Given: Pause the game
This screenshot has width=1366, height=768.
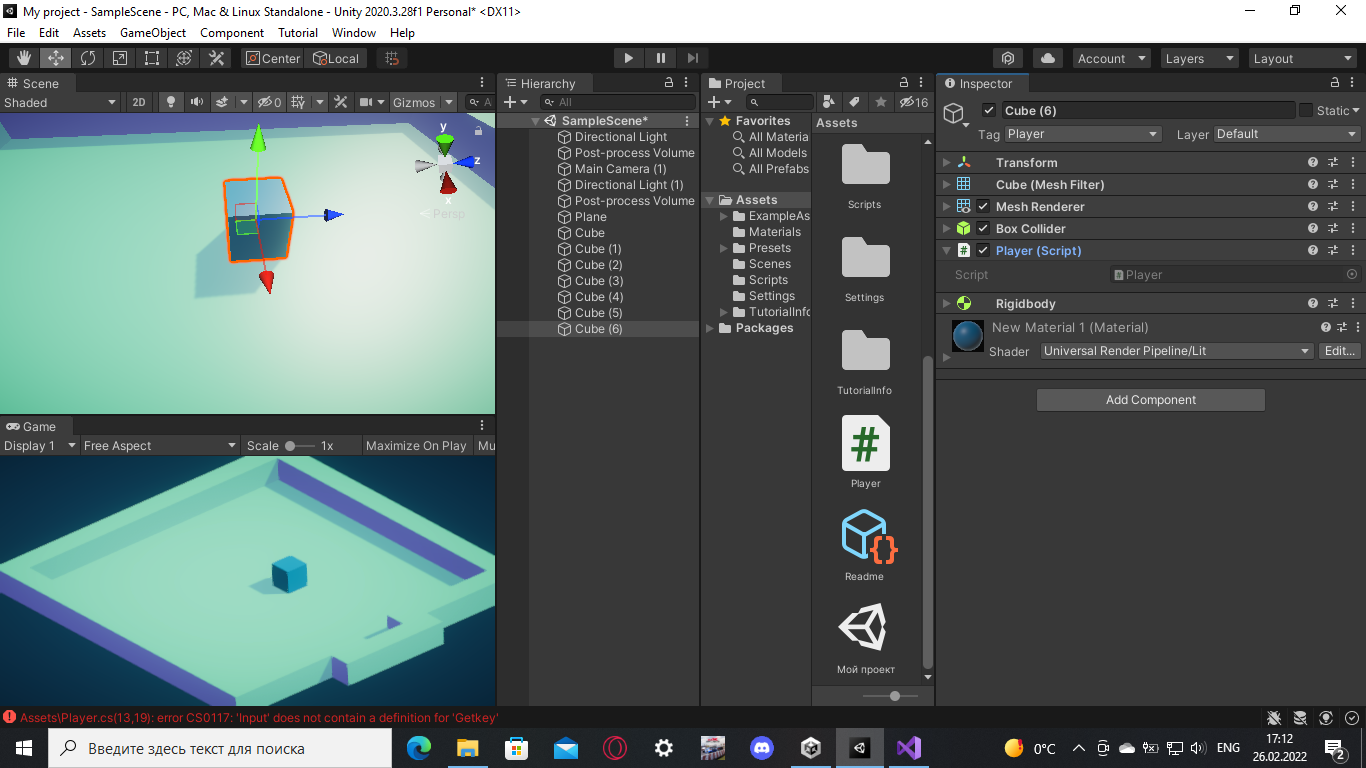Looking at the screenshot, I should [660, 58].
